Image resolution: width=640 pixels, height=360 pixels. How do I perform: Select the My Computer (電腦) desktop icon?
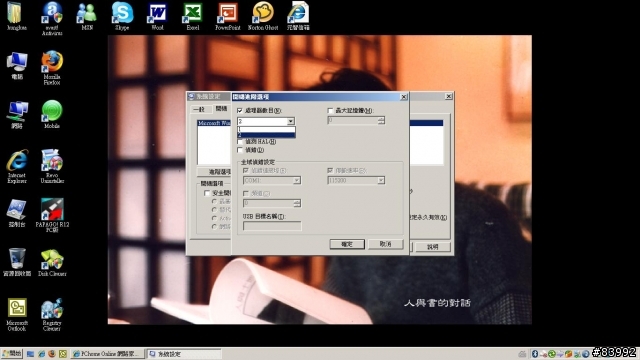(x=17, y=65)
